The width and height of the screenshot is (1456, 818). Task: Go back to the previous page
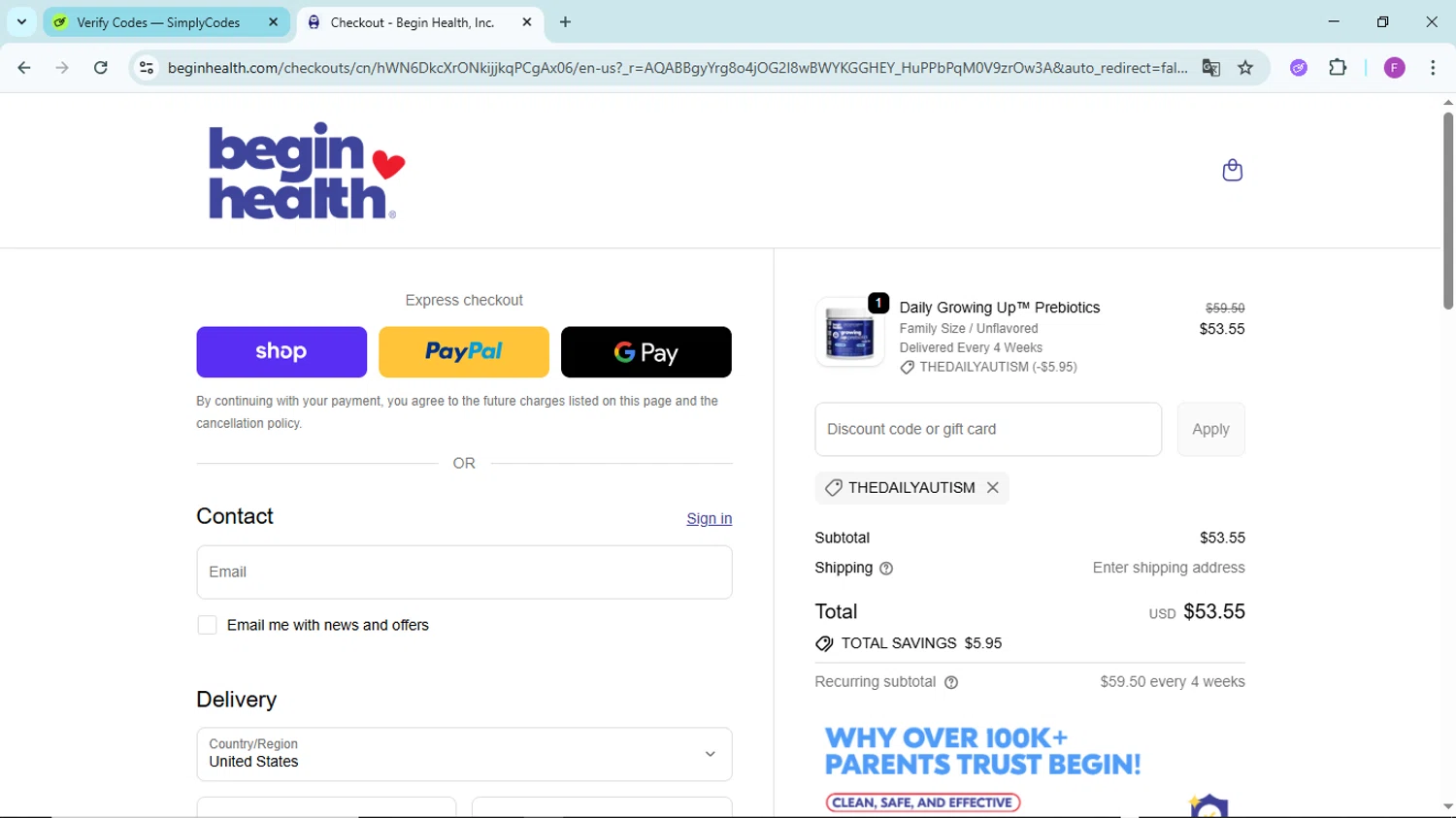tap(24, 68)
